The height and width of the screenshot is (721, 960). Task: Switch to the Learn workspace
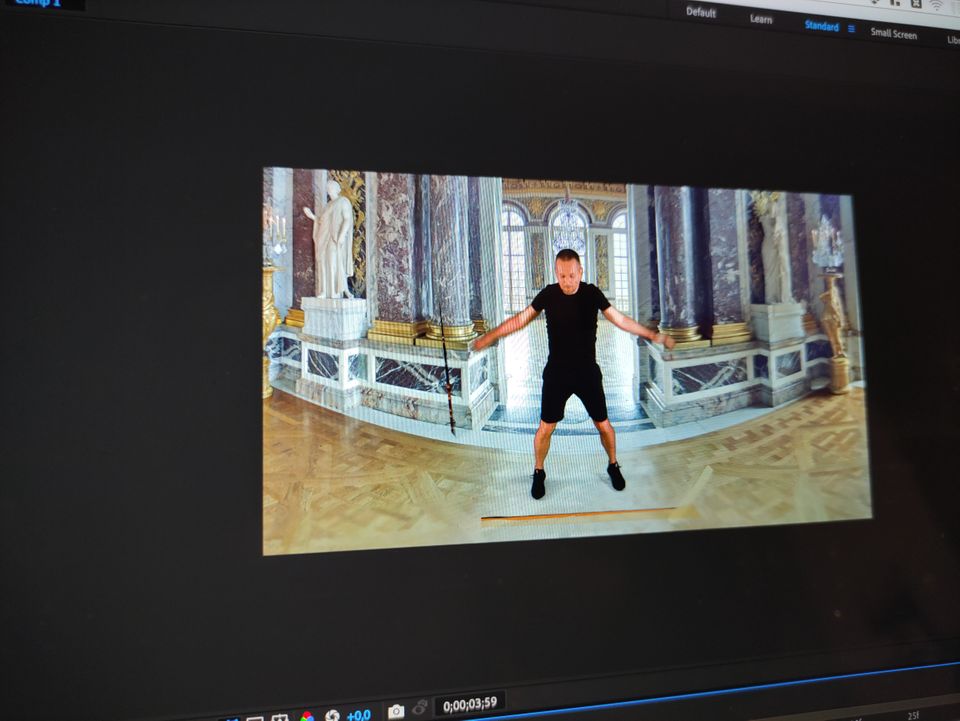pyautogui.click(x=761, y=19)
